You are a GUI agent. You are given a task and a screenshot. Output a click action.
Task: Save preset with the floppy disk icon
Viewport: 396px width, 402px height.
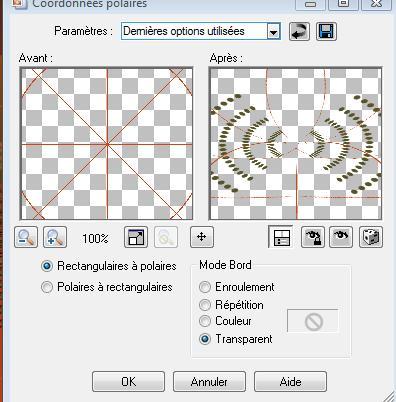pos(326,32)
